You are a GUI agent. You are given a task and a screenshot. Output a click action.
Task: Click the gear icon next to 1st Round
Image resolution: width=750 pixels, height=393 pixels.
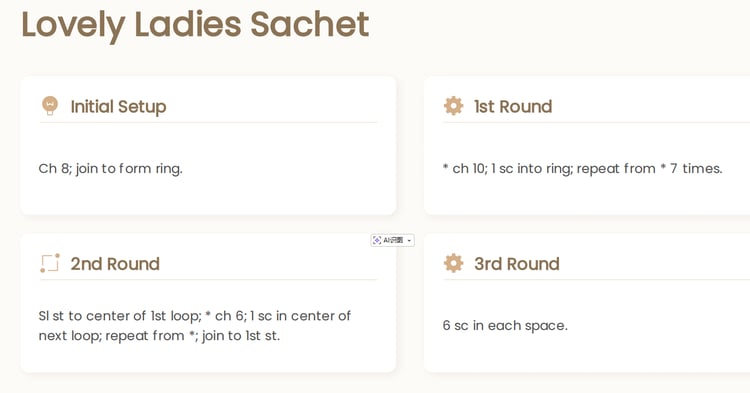pyautogui.click(x=453, y=106)
